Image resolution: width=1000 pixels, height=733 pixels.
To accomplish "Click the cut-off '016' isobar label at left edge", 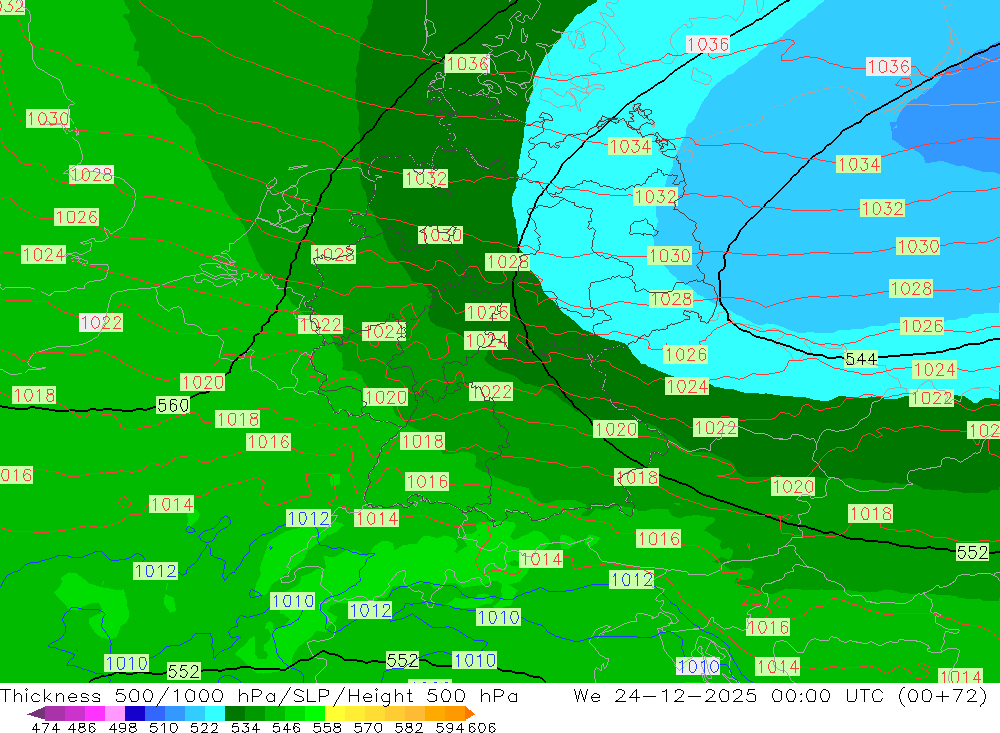I will [x=16, y=475].
